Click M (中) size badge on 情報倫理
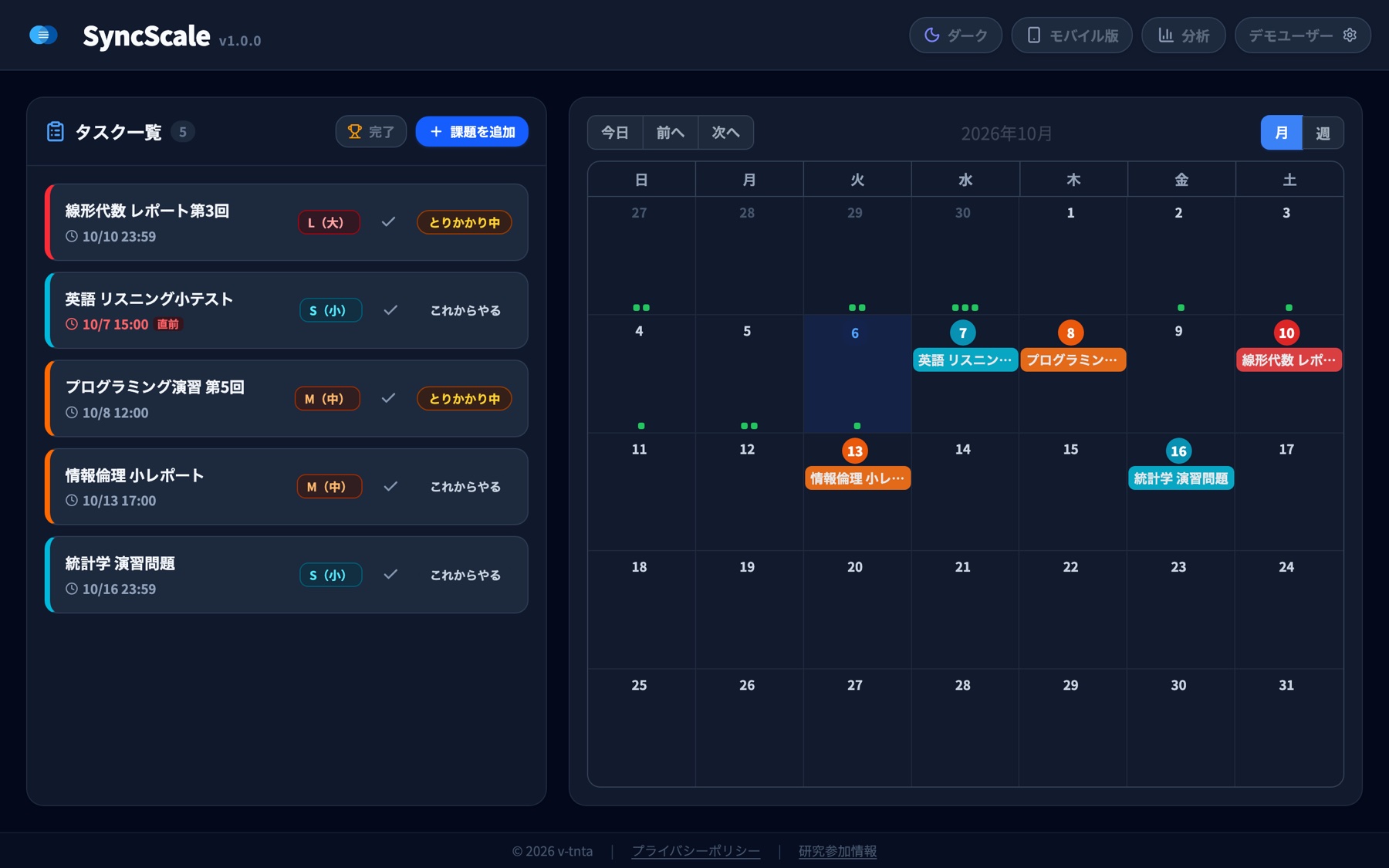The width and height of the screenshot is (1389, 868). tap(330, 486)
